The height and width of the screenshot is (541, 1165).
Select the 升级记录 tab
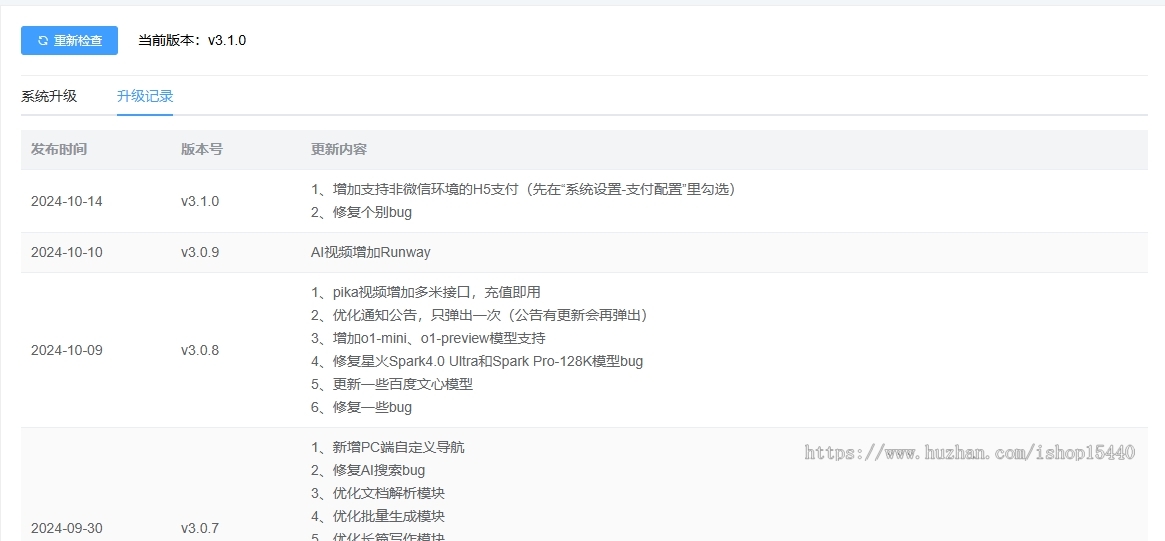145,96
